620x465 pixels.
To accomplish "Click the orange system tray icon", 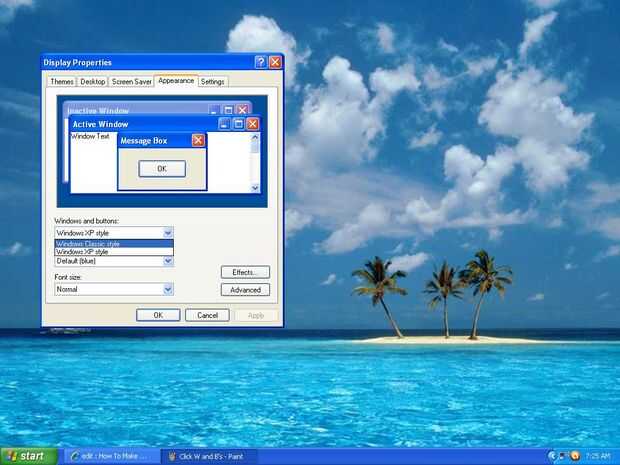I will point(575,456).
